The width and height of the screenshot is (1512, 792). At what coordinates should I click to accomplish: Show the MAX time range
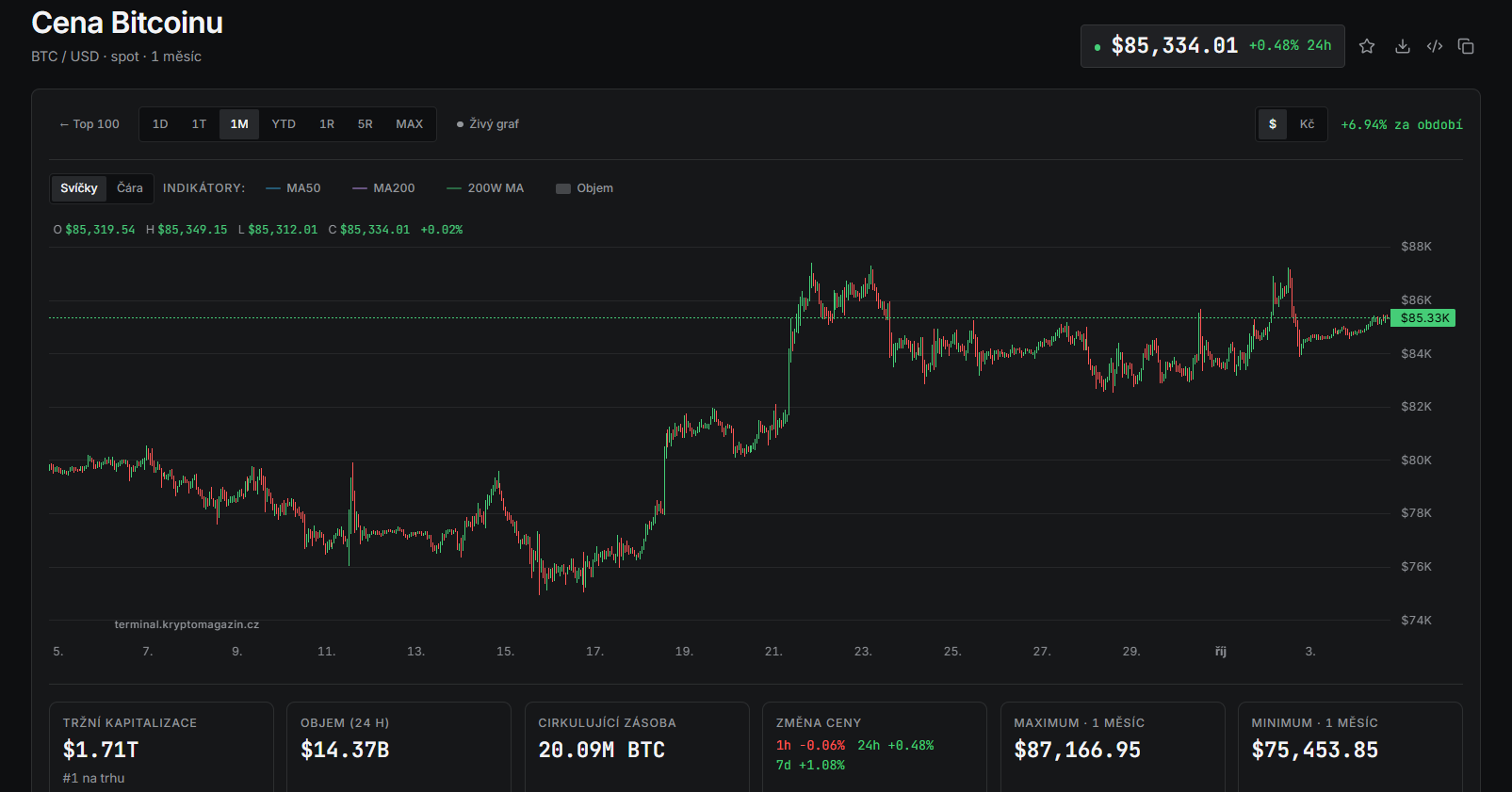tap(410, 124)
